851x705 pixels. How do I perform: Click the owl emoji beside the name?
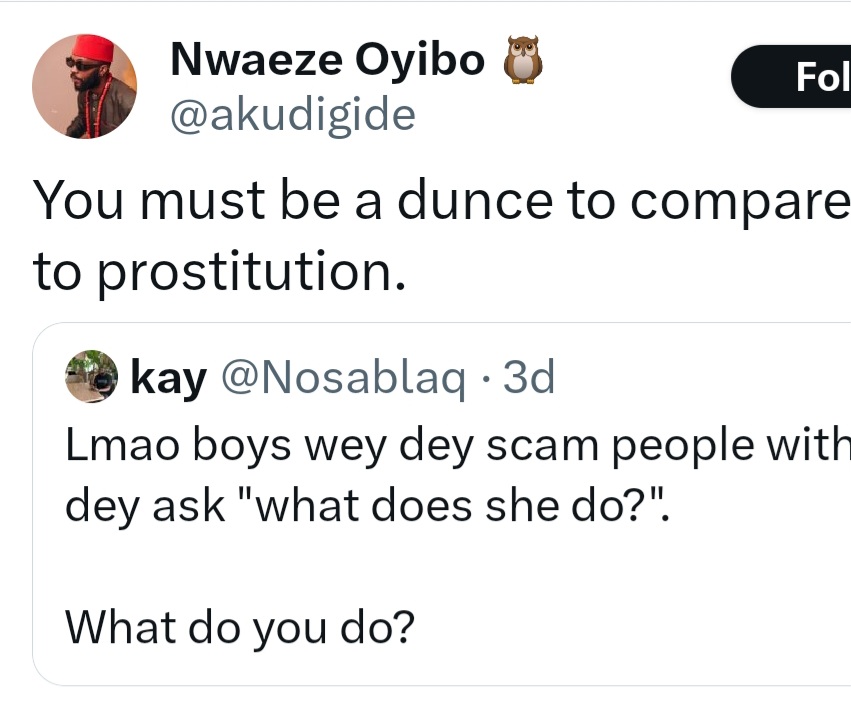point(520,61)
